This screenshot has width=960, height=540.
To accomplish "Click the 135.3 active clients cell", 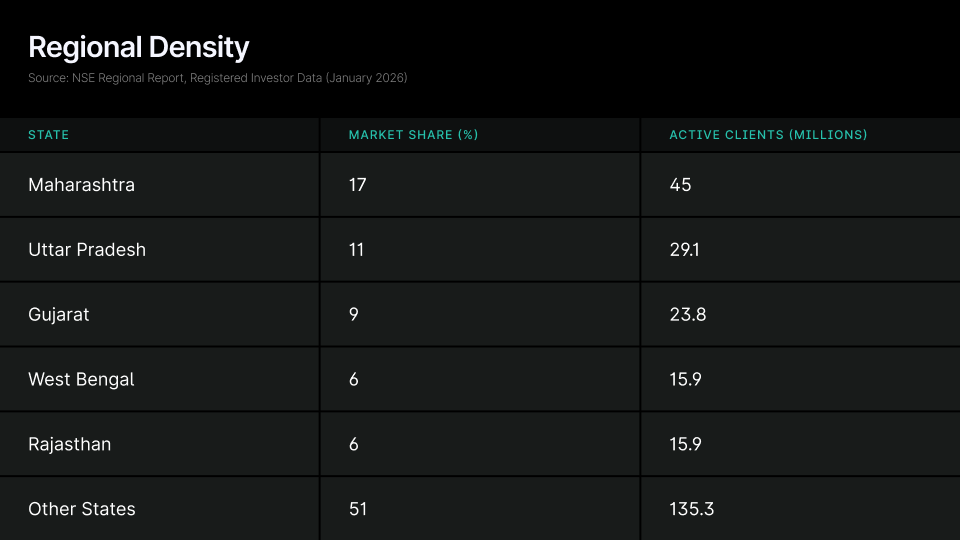I will [x=692, y=509].
